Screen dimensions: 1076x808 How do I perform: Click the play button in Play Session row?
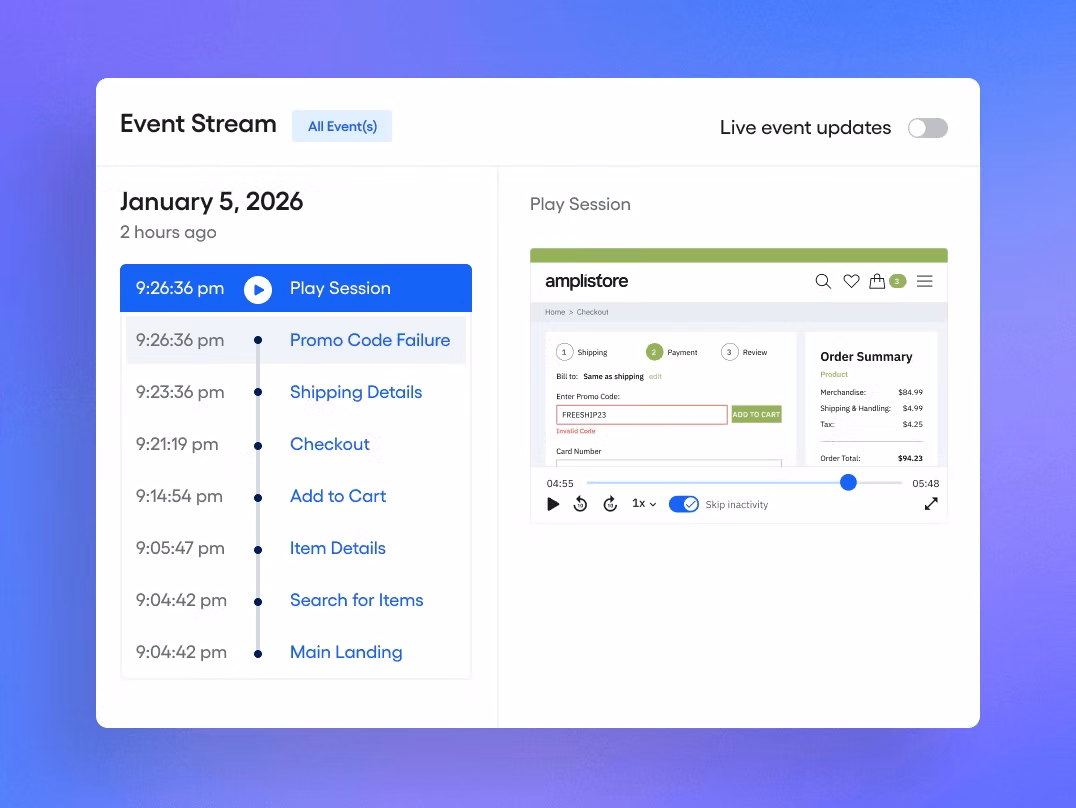coord(258,289)
